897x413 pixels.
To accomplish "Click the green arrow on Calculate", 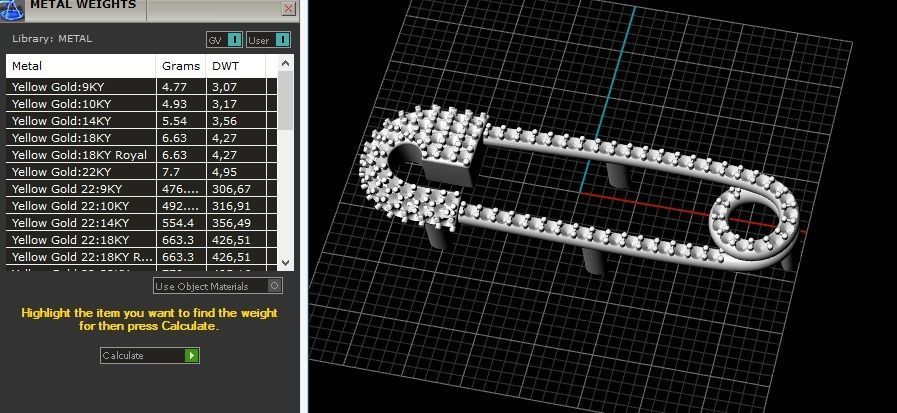I will (192, 355).
